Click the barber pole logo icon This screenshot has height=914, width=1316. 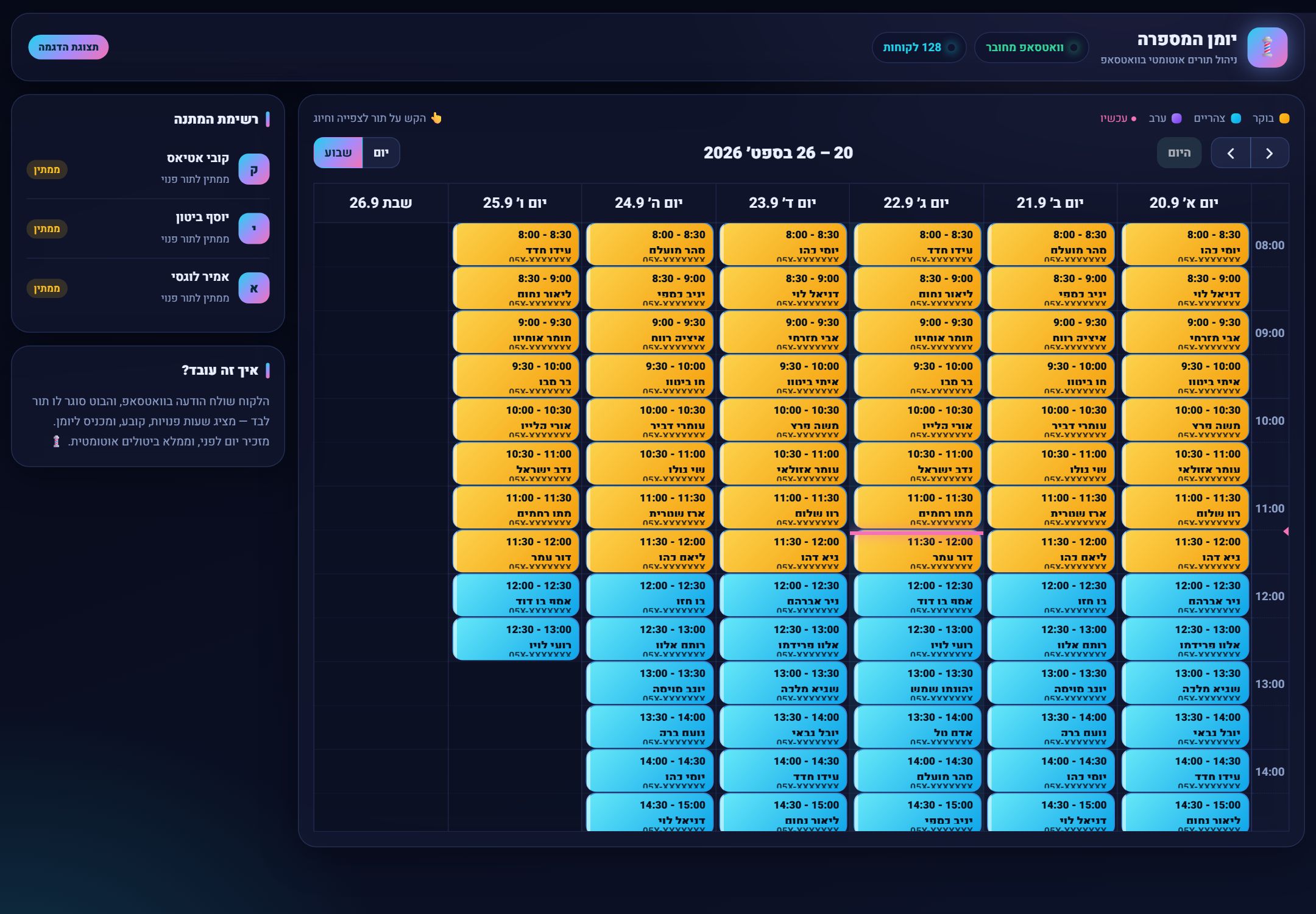[1267, 48]
